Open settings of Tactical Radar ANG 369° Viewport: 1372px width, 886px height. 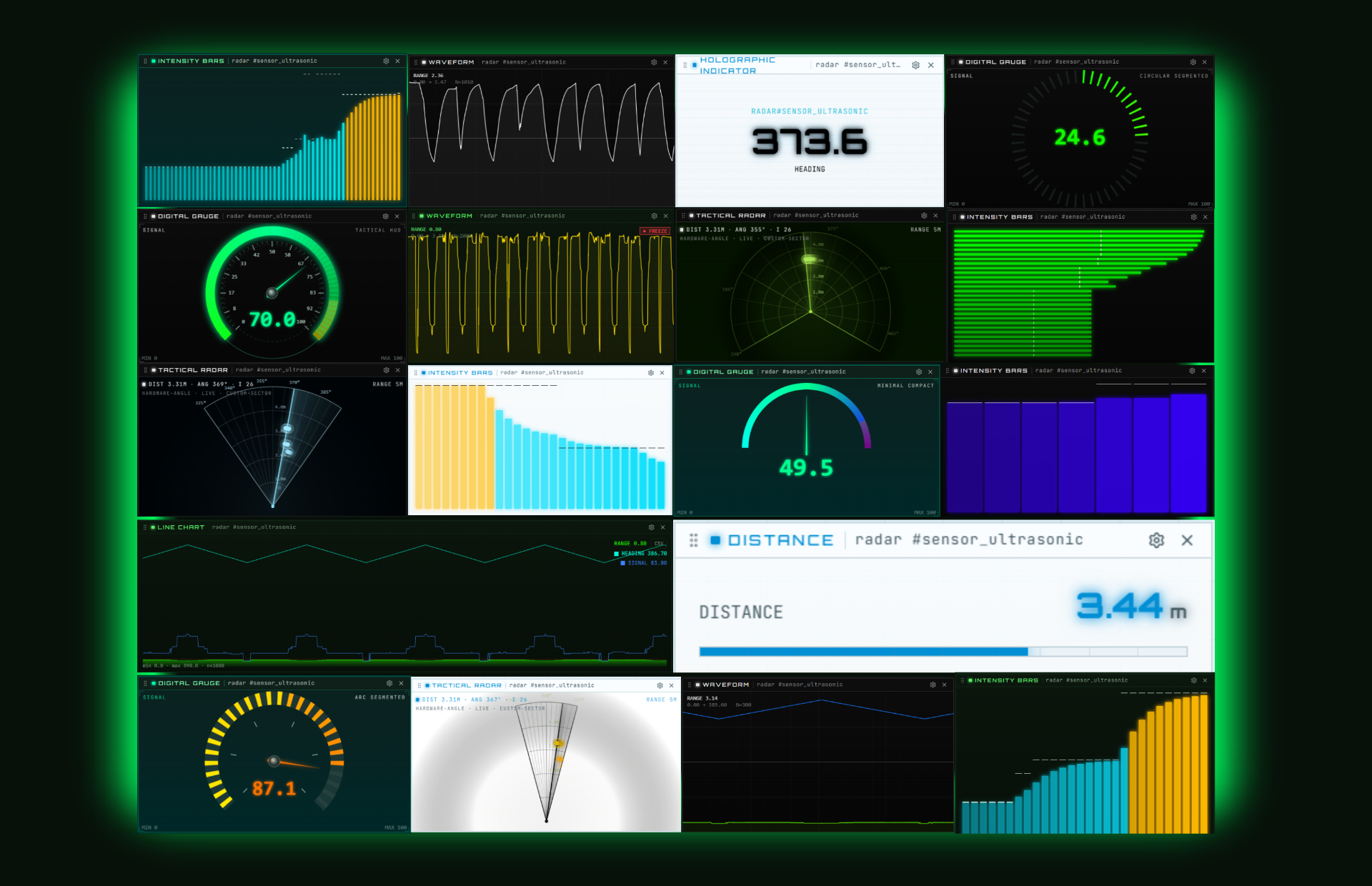coord(386,370)
